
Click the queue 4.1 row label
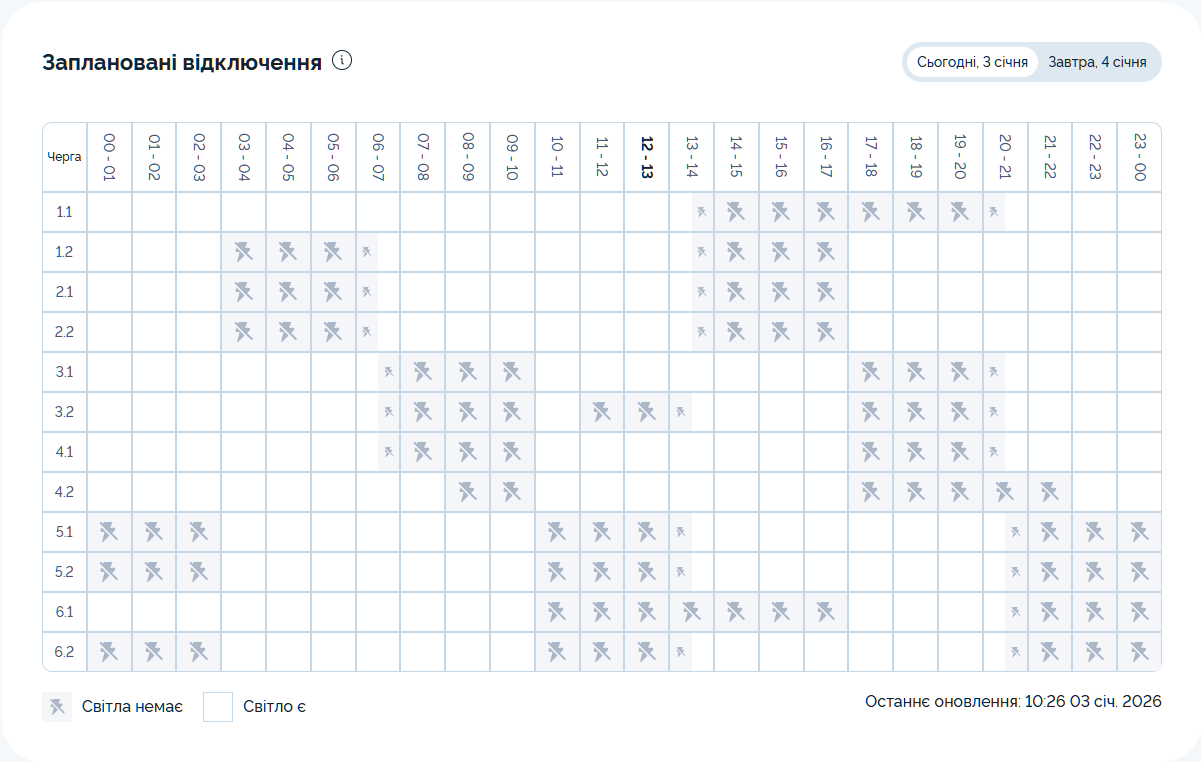pos(64,452)
